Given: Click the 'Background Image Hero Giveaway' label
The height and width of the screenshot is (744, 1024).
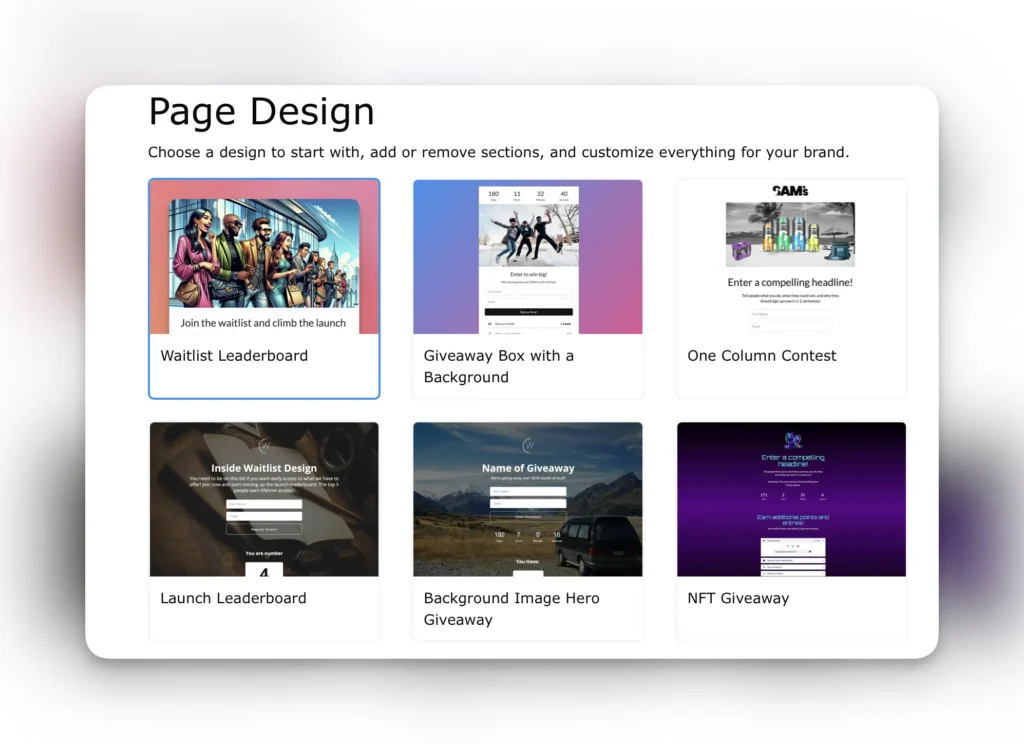Looking at the screenshot, I should (511, 609).
